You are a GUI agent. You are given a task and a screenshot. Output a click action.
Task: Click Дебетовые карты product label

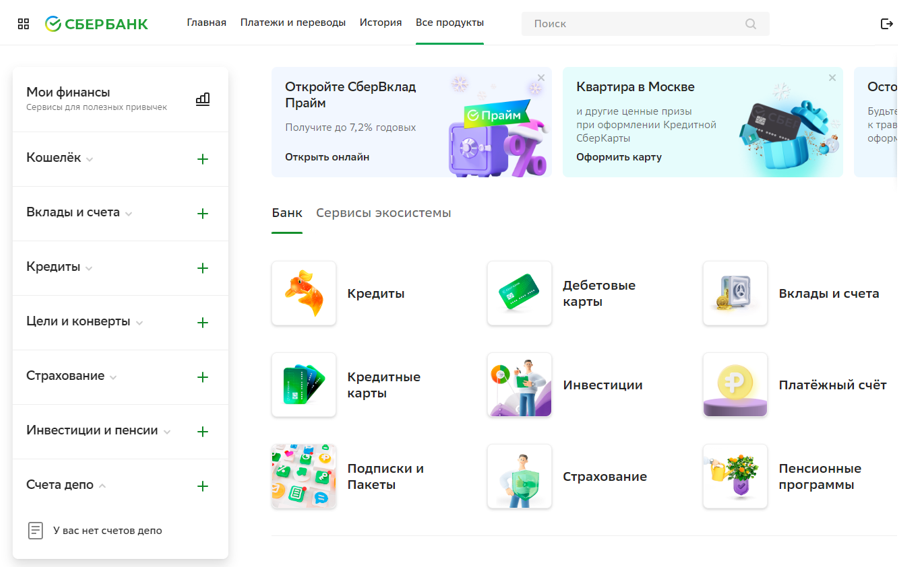599,294
